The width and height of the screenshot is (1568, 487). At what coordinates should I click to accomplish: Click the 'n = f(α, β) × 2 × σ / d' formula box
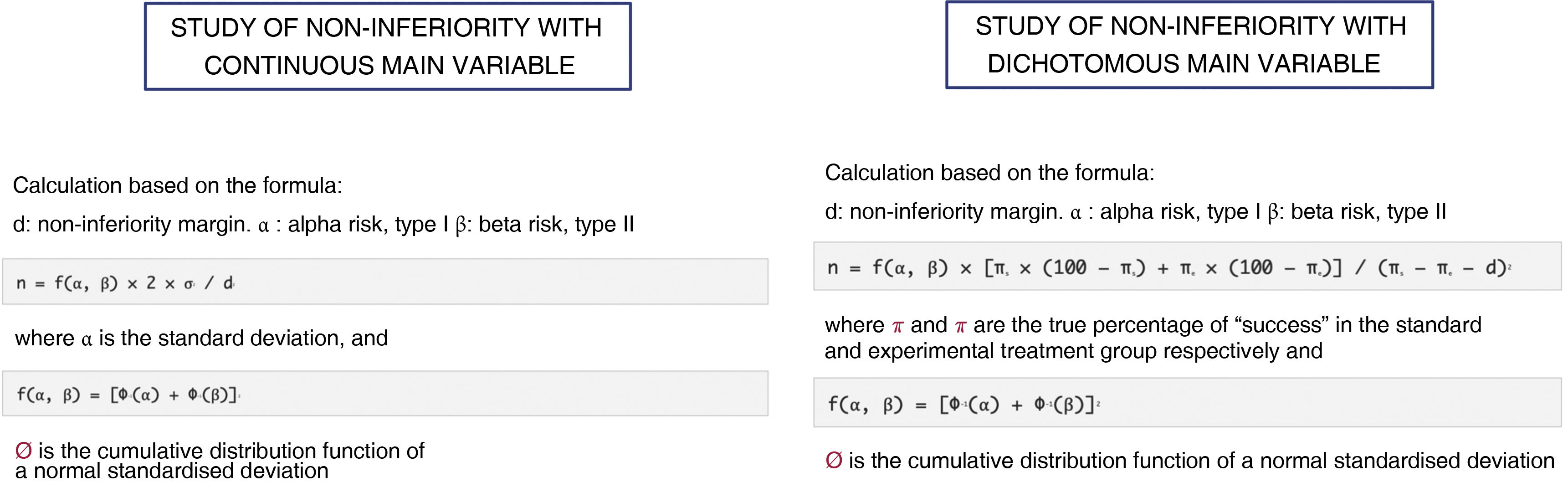click(384, 282)
